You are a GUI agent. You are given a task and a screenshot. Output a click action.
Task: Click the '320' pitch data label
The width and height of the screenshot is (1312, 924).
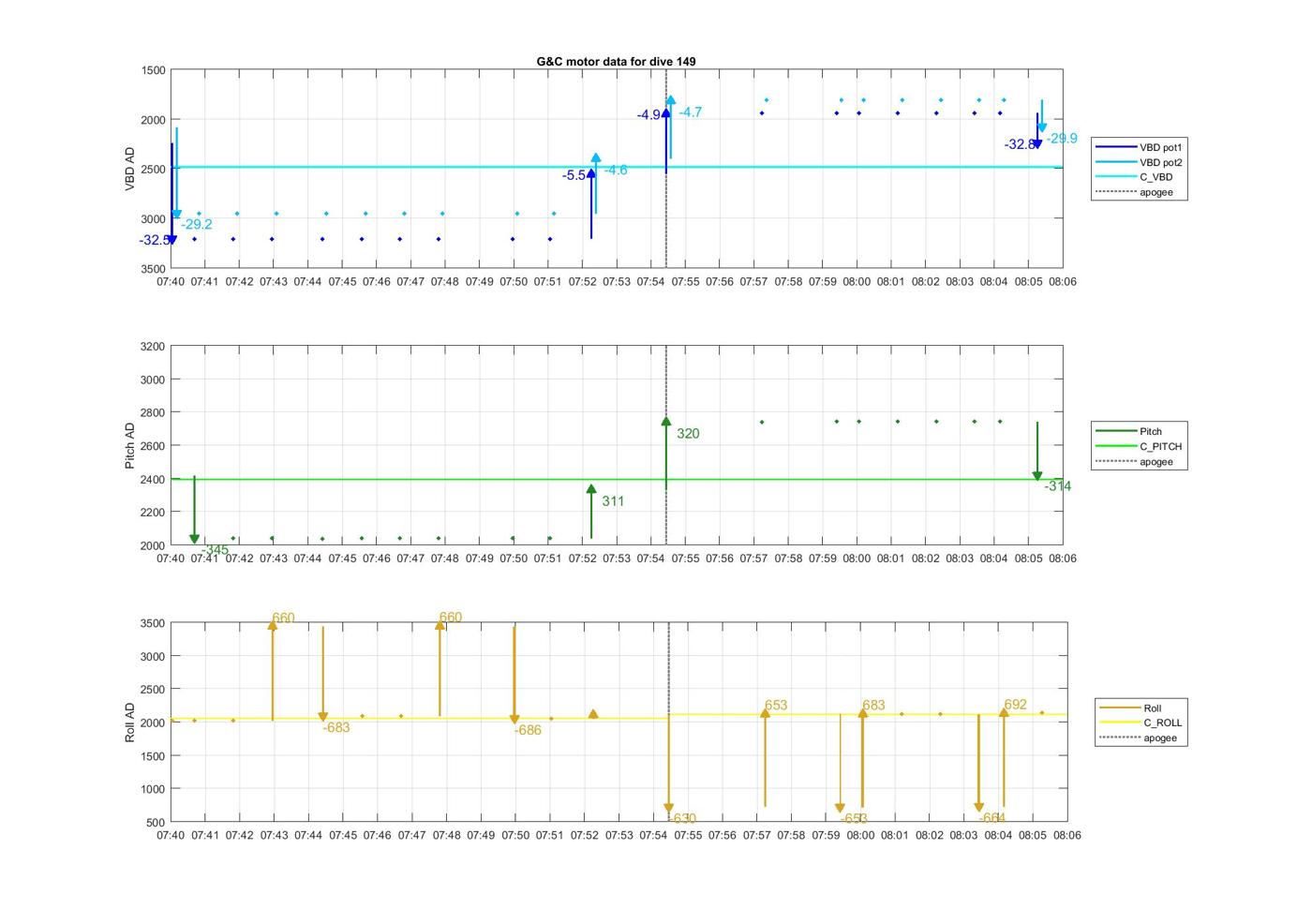688,434
